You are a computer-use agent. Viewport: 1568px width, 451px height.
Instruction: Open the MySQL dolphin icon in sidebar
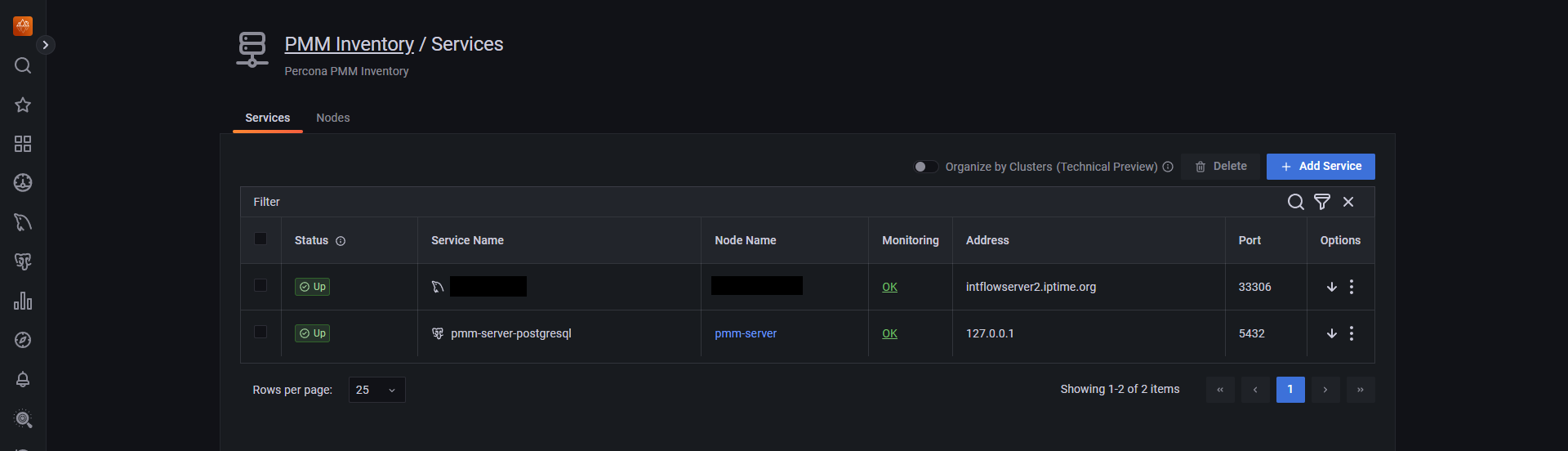point(23,222)
